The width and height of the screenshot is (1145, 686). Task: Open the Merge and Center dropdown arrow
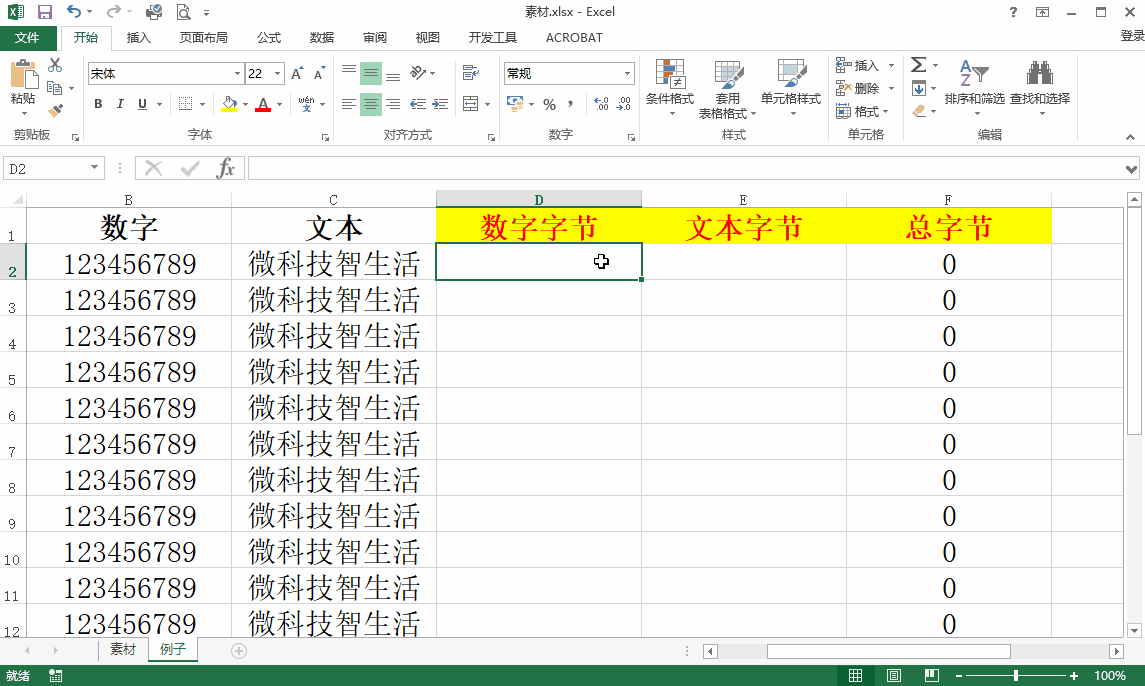coord(487,104)
